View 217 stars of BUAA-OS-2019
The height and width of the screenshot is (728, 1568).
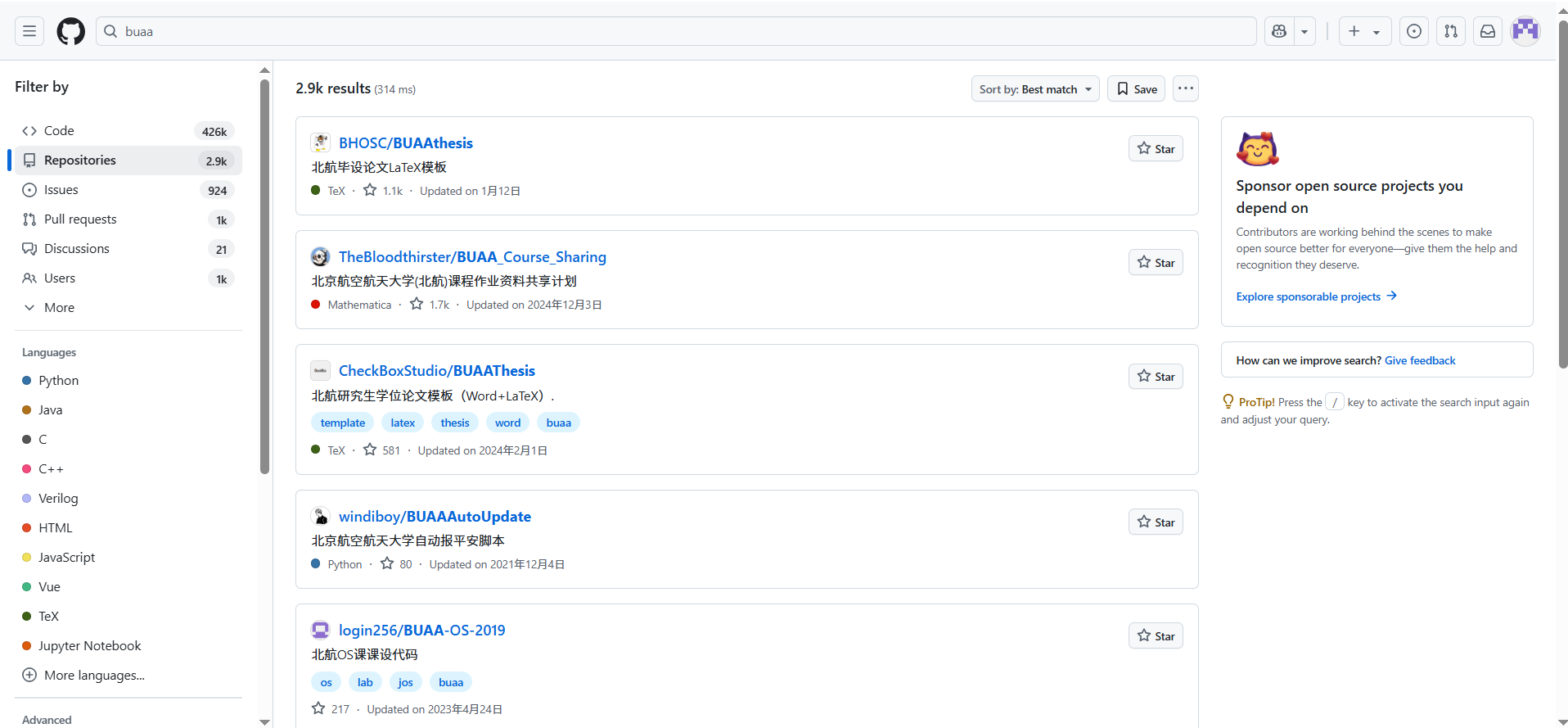coord(331,709)
